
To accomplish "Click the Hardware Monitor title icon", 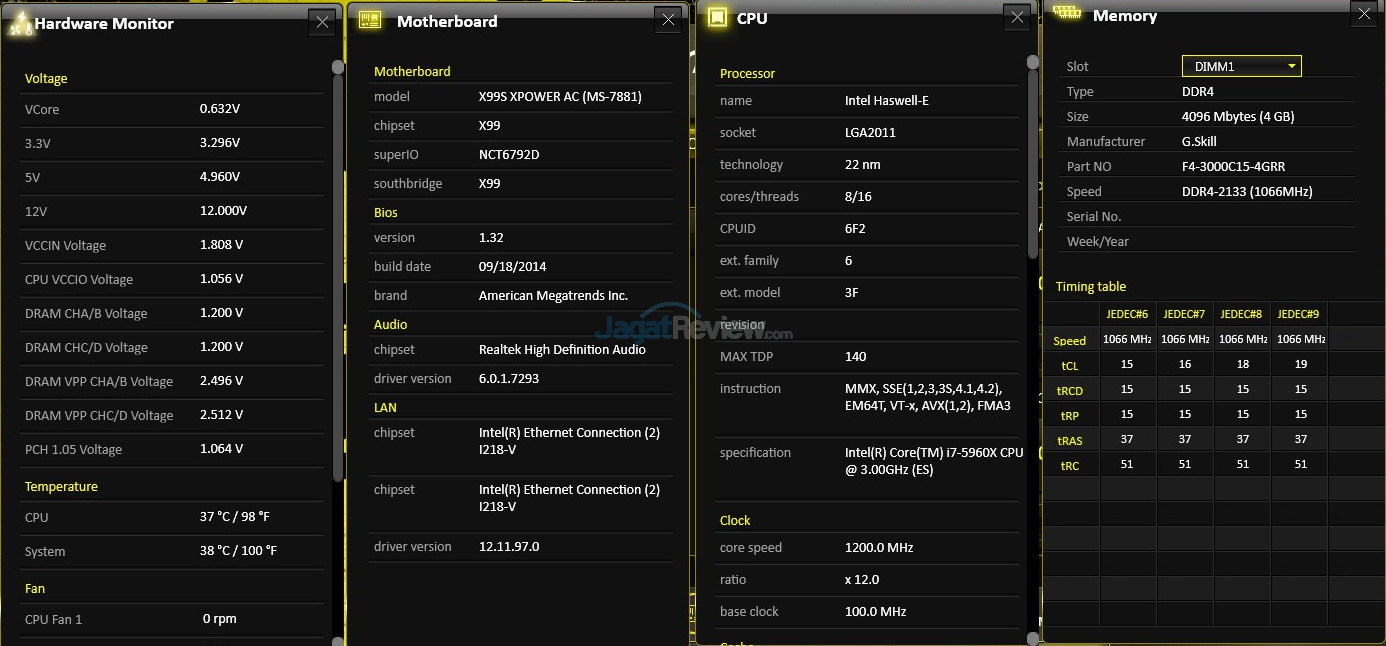I will tap(19, 24).
